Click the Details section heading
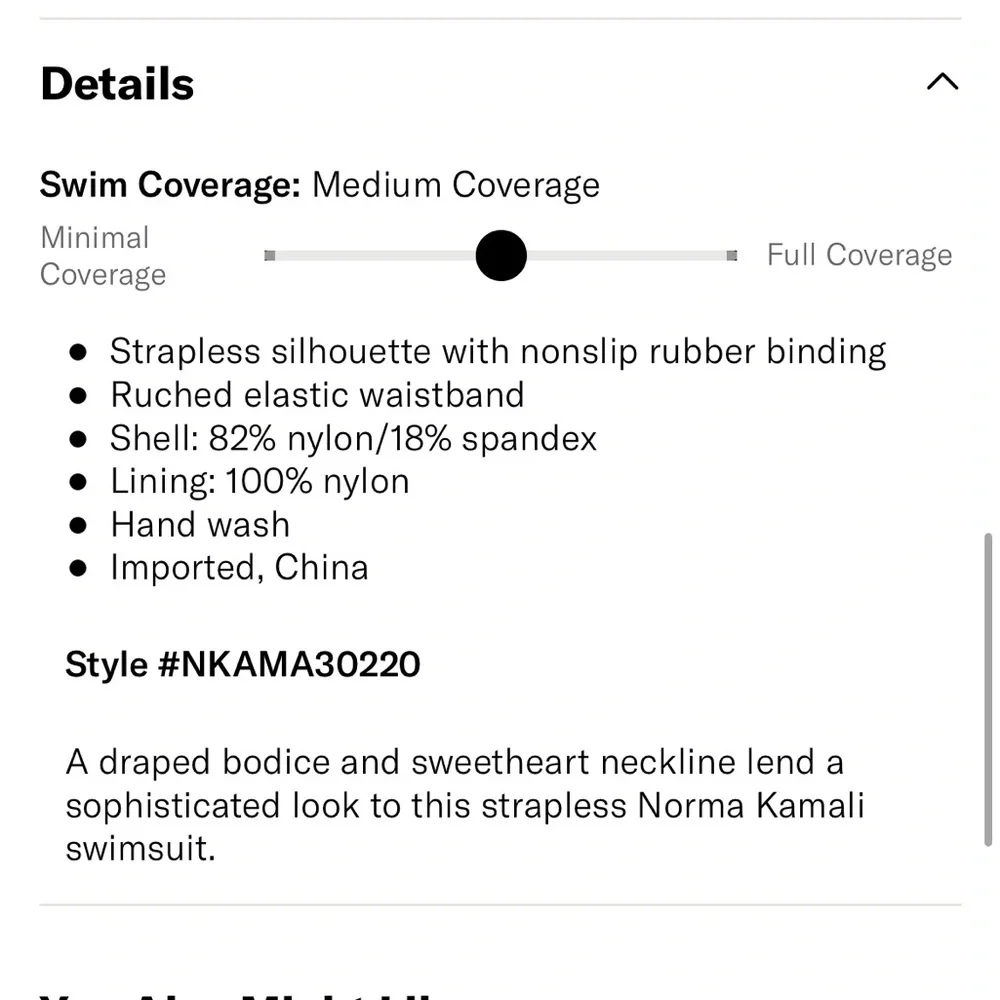The width and height of the screenshot is (1000, 1000). tap(117, 84)
